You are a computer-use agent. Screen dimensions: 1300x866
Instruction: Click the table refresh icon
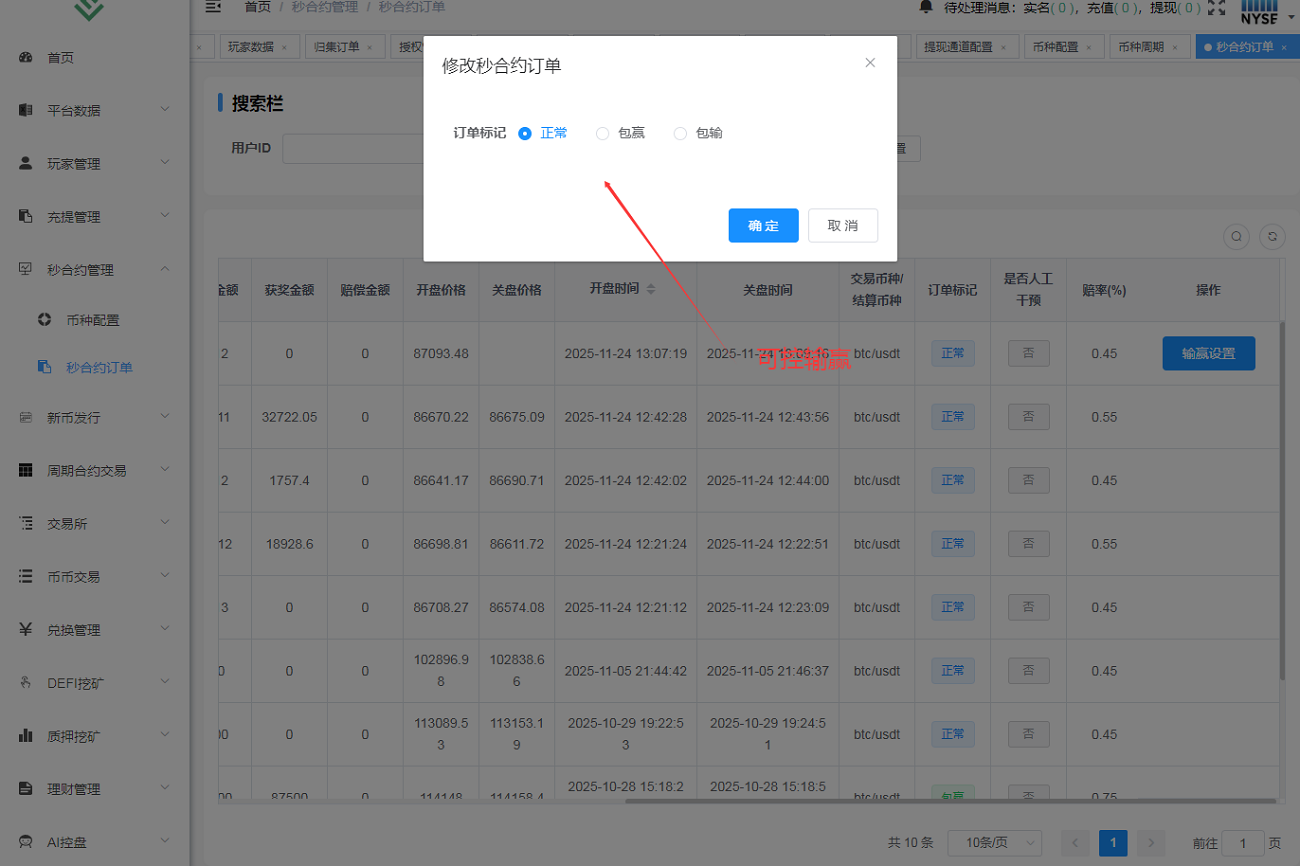click(1272, 237)
